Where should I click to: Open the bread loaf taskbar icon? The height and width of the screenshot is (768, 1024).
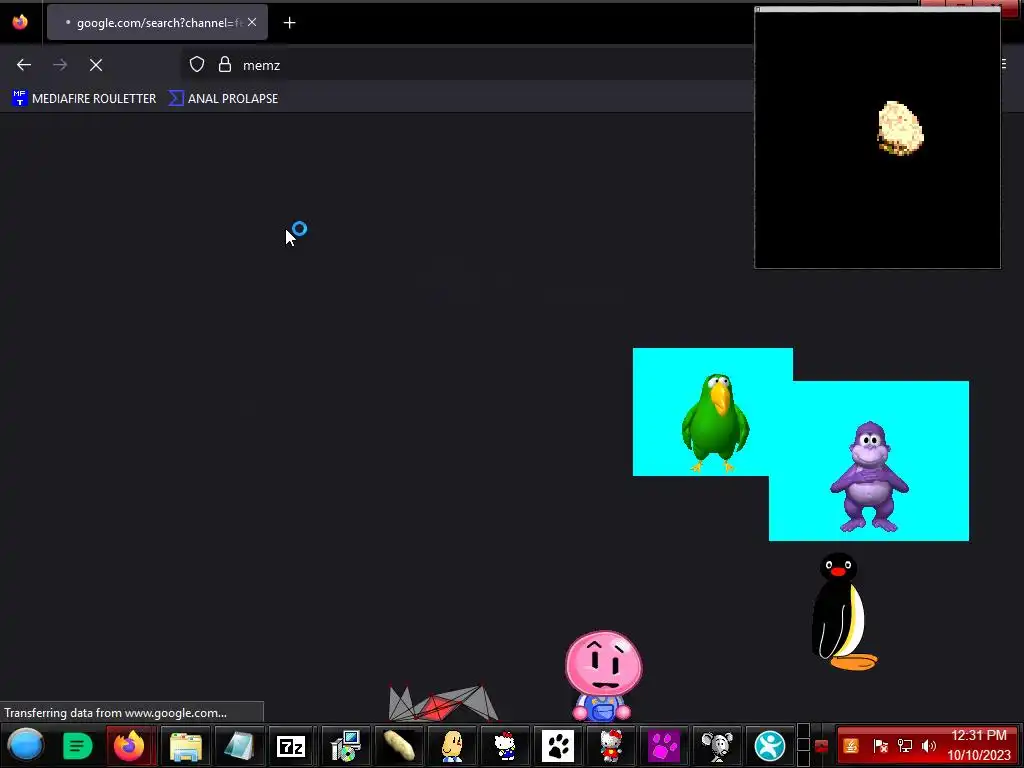399,745
